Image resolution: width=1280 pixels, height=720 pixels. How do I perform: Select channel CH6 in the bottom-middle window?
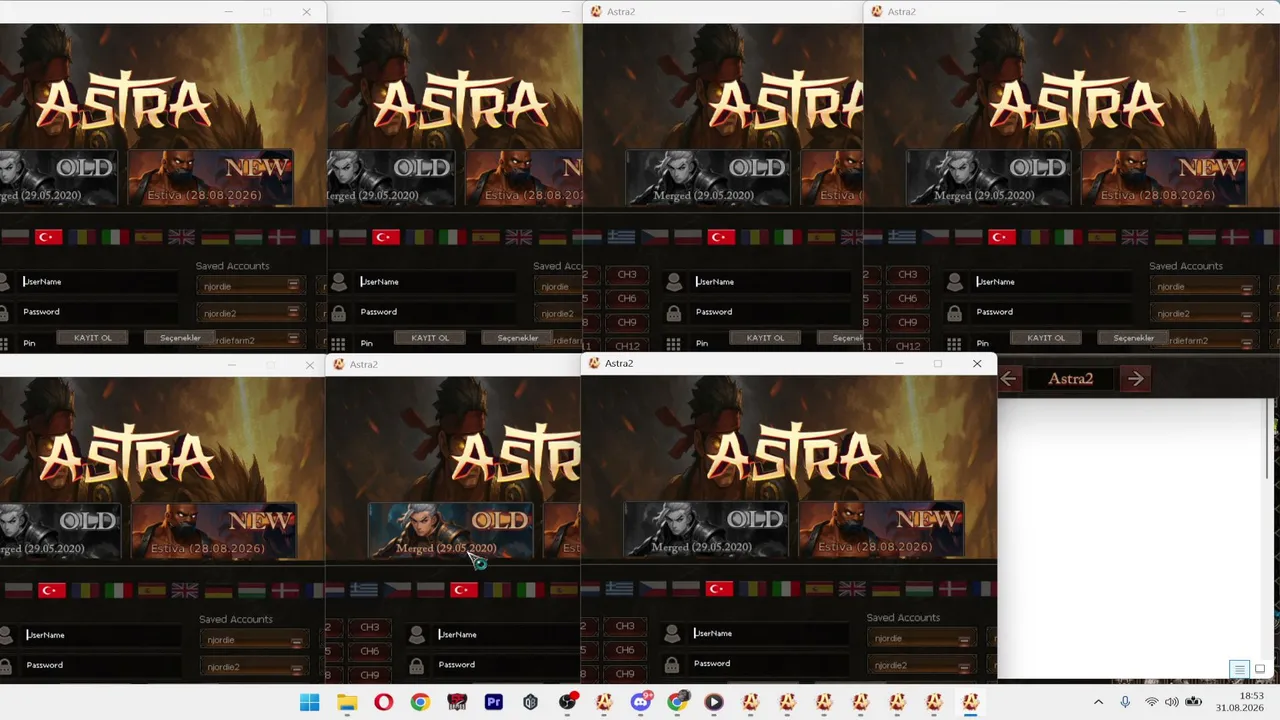(x=370, y=651)
